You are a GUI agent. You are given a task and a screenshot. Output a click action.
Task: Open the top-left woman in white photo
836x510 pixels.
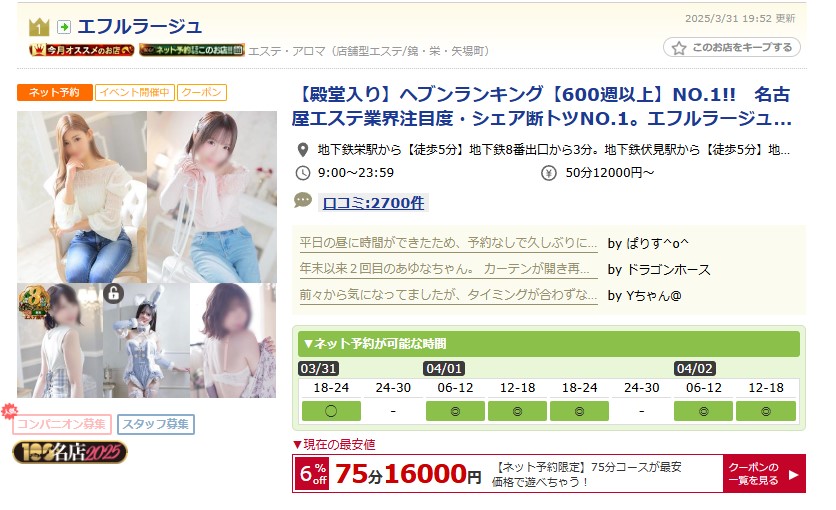[82, 197]
